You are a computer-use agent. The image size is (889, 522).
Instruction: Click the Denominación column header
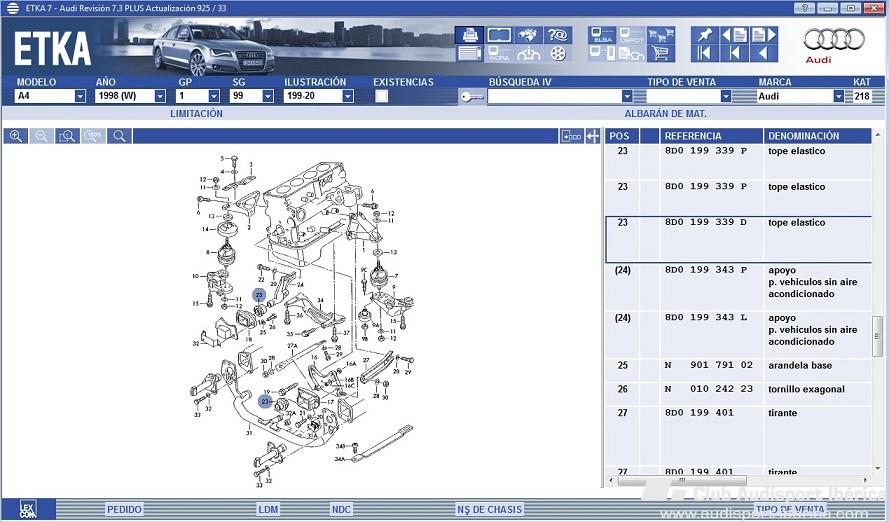click(817, 136)
